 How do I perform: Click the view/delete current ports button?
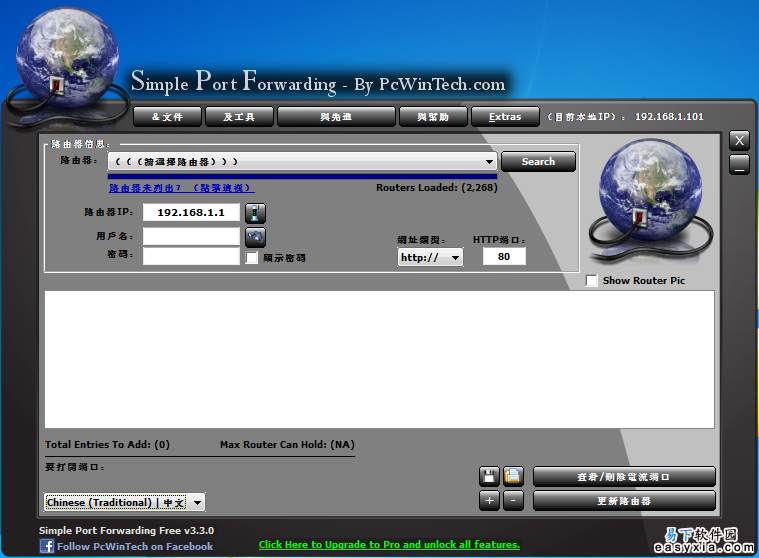(x=624, y=477)
